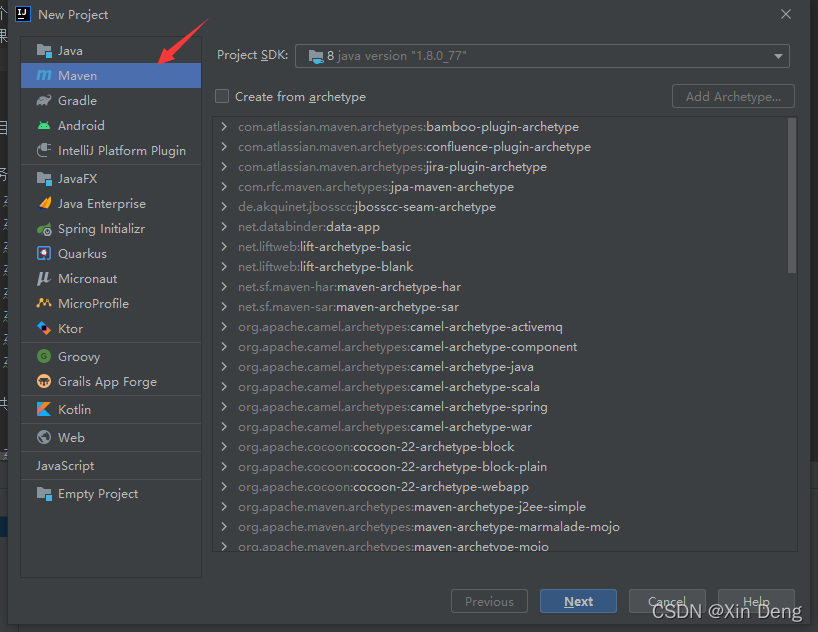818x632 pixels.
Task: Click the Maven 'm' icon
Action: [x=44, y=76]
